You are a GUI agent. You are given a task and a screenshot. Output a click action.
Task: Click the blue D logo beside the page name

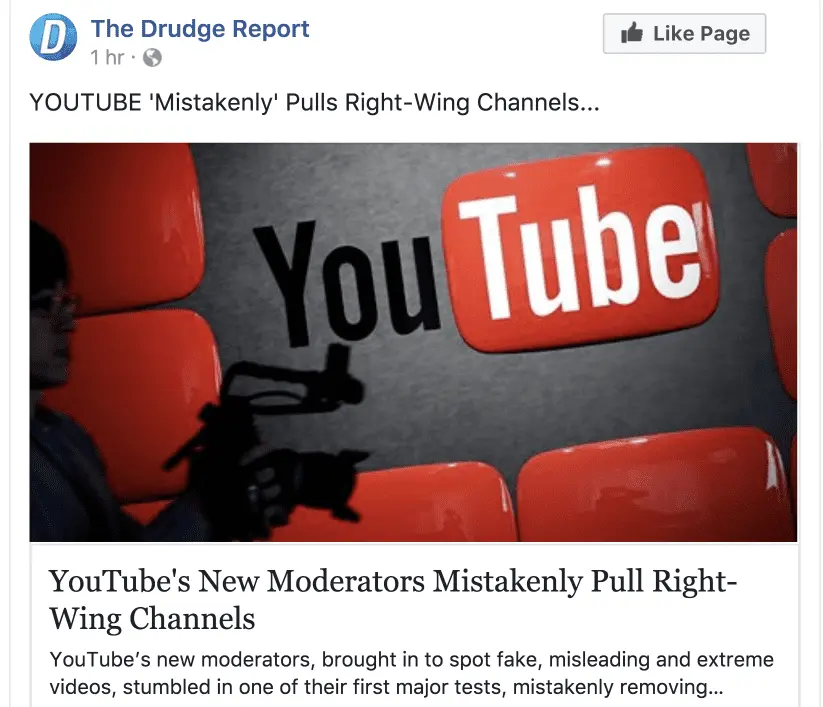52,37
